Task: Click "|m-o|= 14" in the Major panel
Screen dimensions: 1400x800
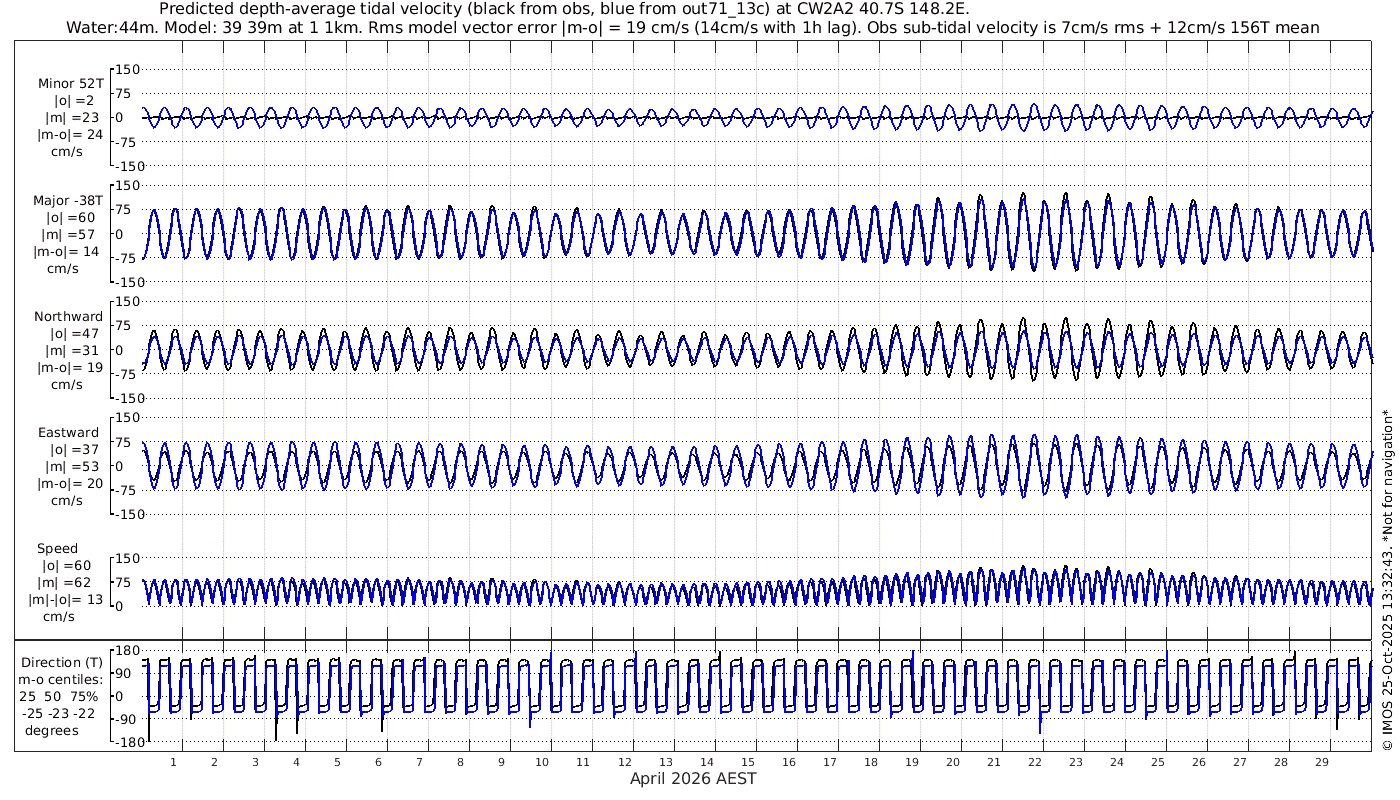Action: [x=68, y=252]
